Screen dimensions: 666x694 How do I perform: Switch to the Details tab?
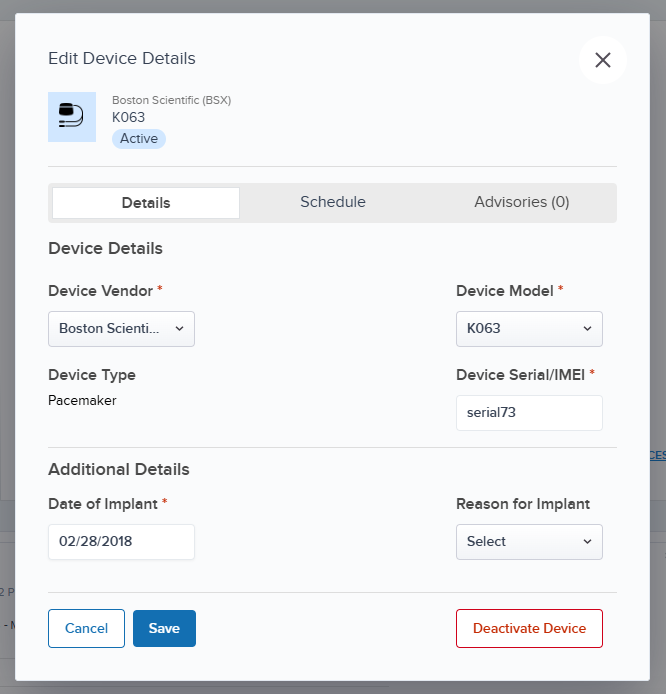[x=146, y=203]
